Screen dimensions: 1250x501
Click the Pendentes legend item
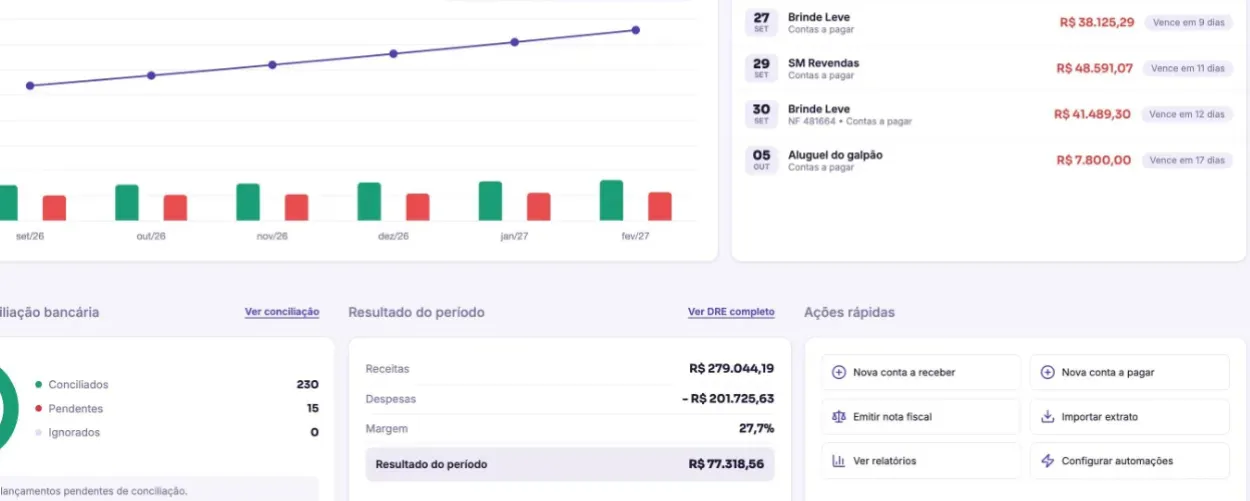pyautogui.click(x=69, y=409)
